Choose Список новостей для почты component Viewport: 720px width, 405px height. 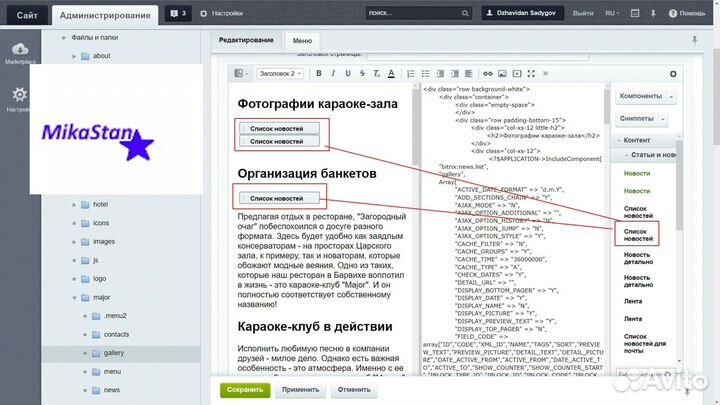click(x=645, y=343)
